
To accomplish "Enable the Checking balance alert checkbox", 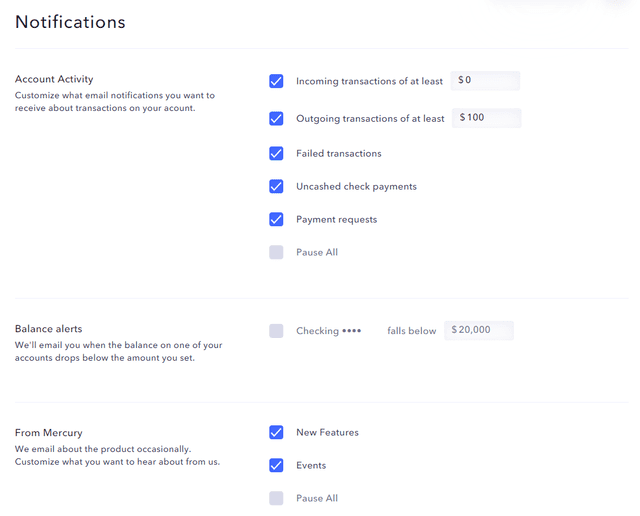I will pos(276,331).
